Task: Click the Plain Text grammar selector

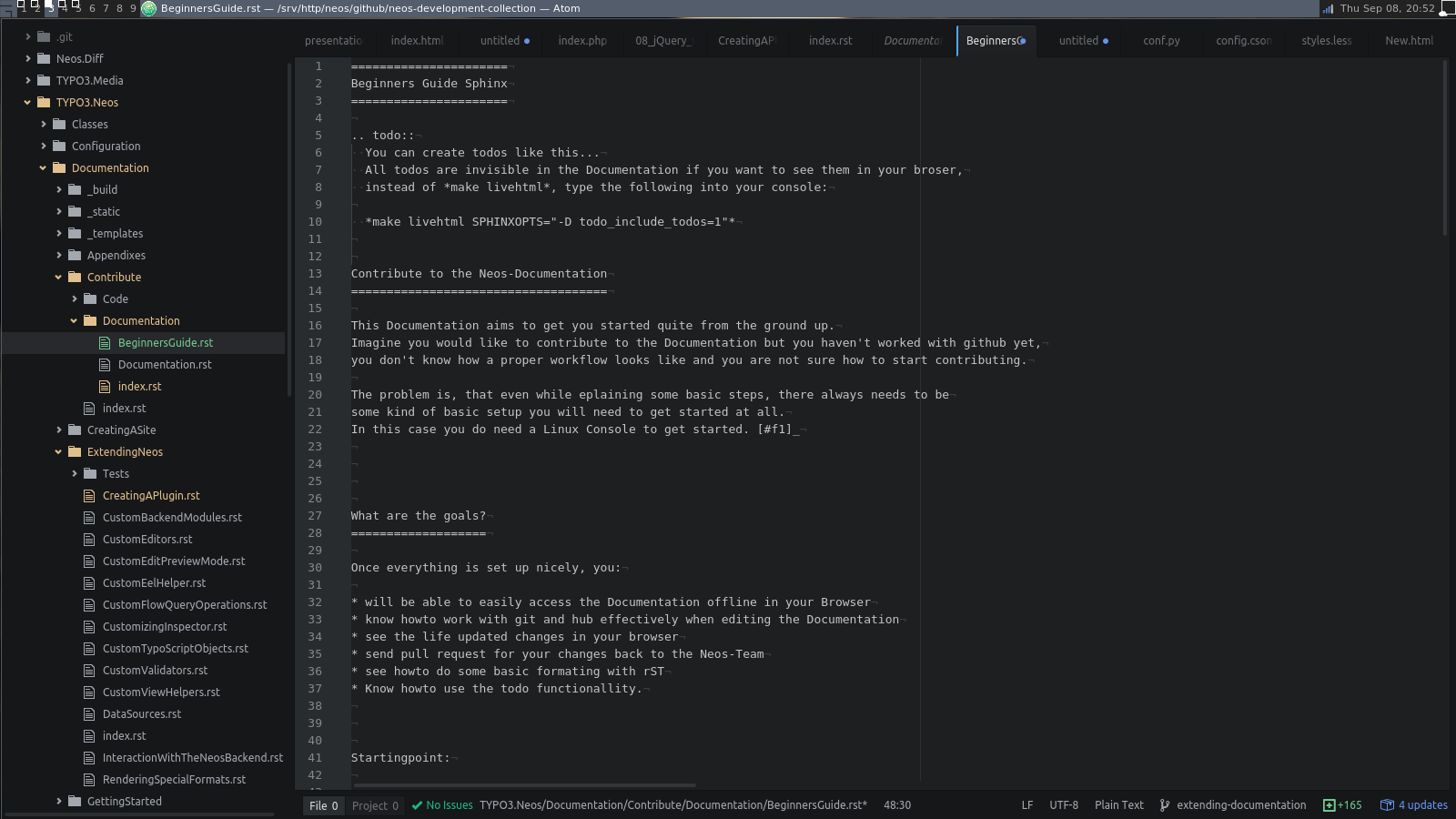Action: pyautogui.click(x=1119, y=805)
